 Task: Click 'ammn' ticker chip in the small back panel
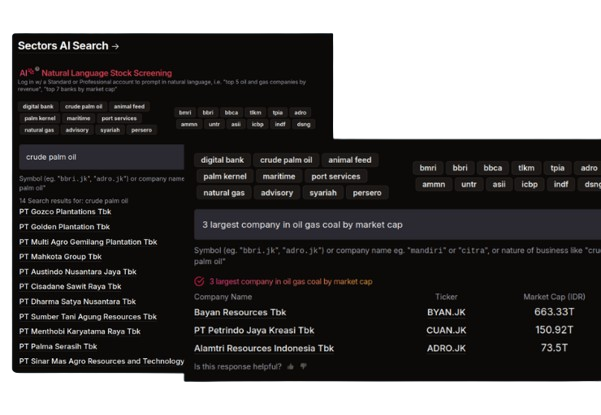(189, 125)
